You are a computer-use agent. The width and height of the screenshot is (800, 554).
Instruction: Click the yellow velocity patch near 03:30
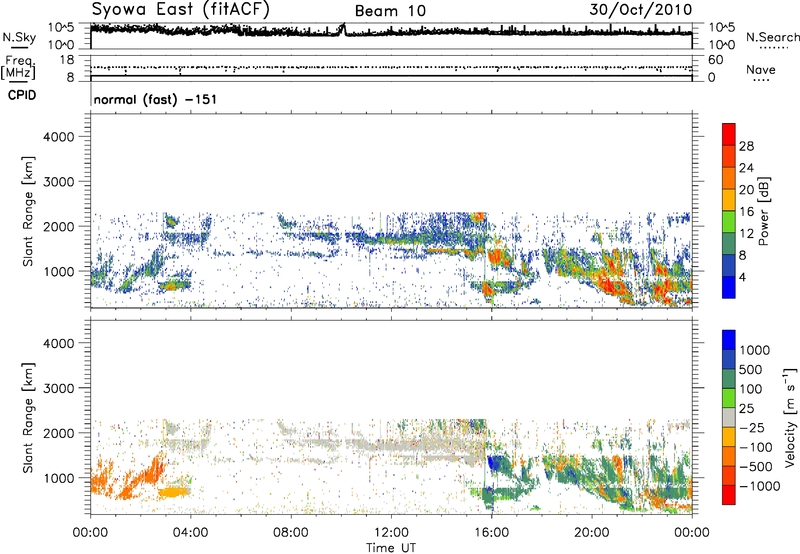click(173, 492)
